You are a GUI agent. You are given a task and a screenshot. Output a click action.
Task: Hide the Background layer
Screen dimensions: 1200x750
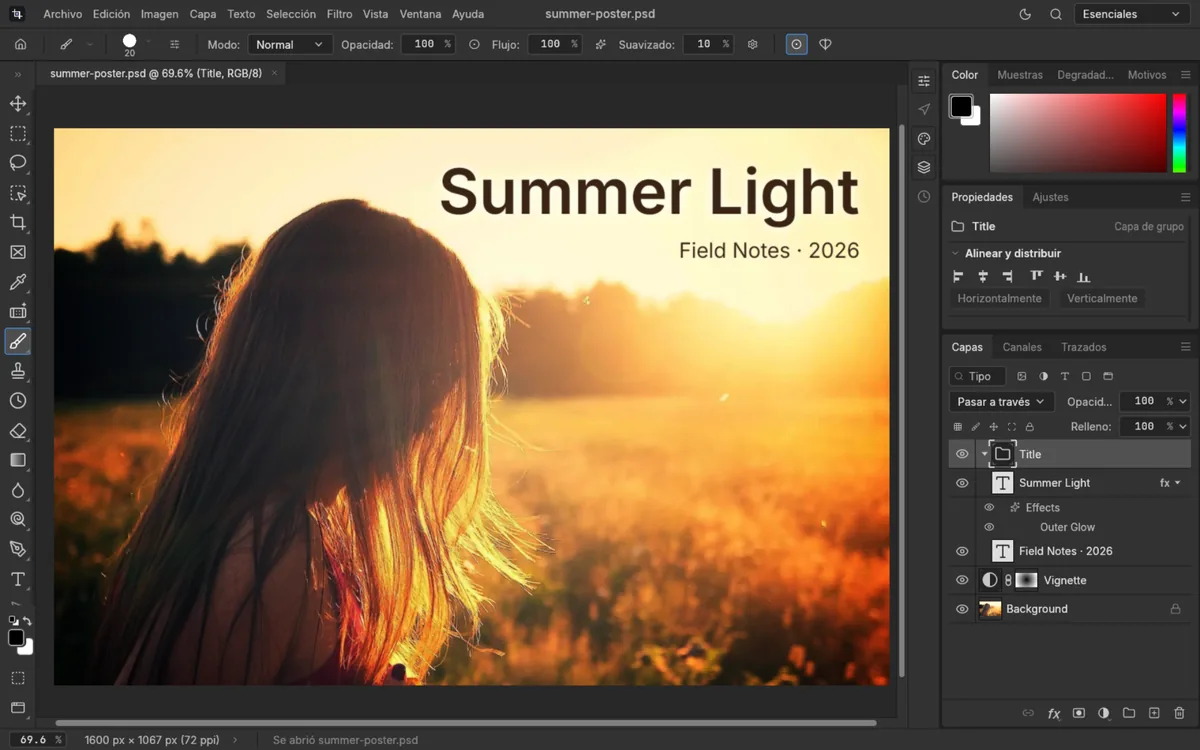pos(962,609)
